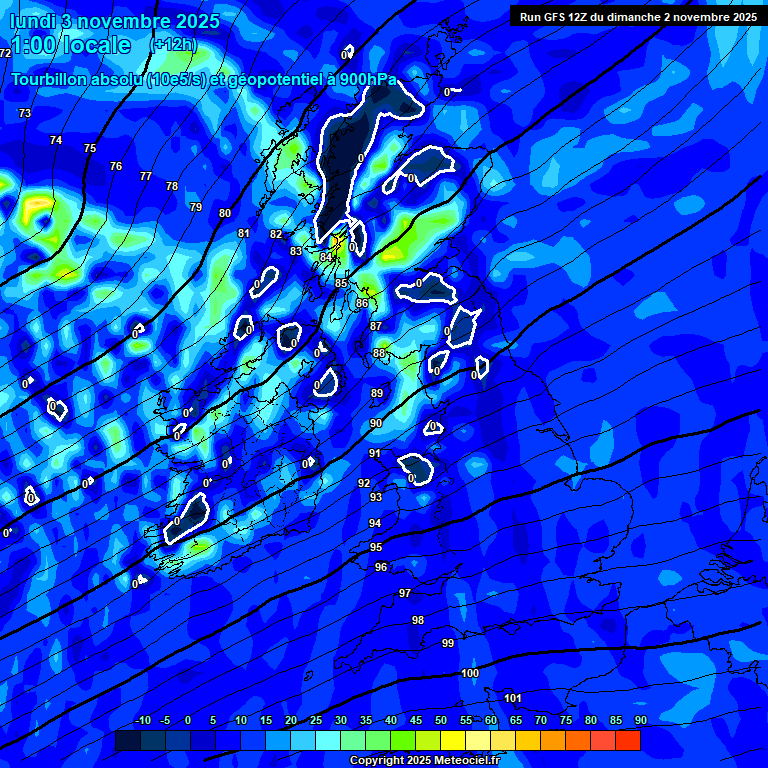This screenshot has width=768, height=768.
Task: Select the 1:00 locale time text
Action: [x=70, y=46]
